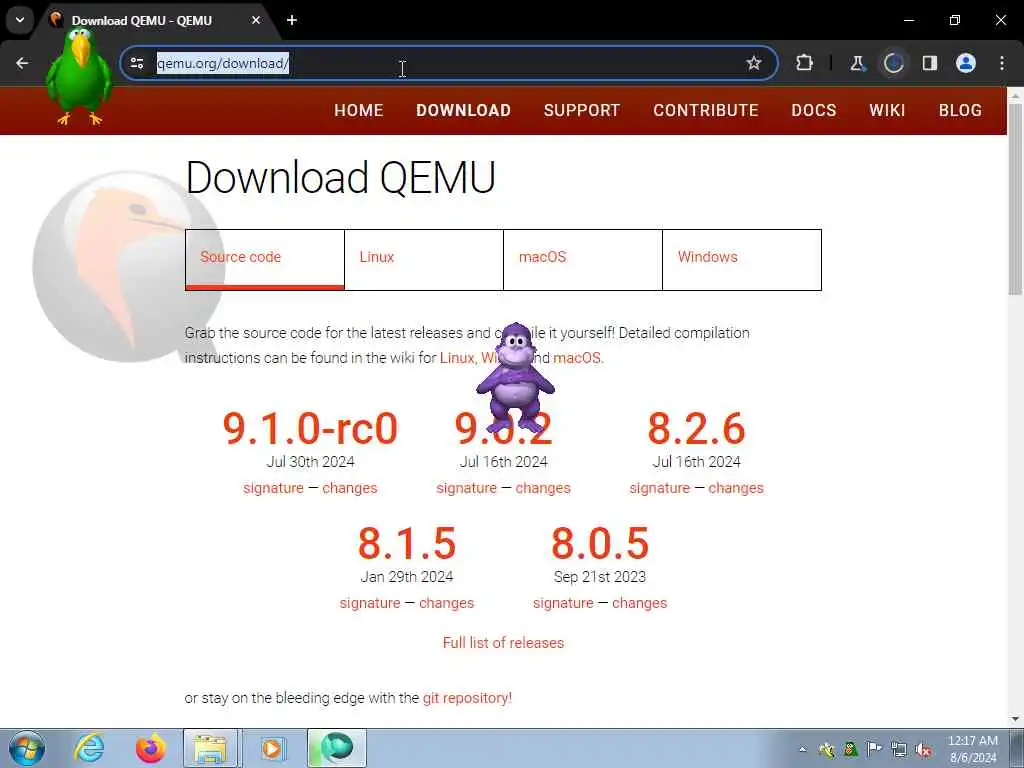Screen dimensions: 1024x768
Task: Open changes link under 9.0.2
Action: pos(543,488)
